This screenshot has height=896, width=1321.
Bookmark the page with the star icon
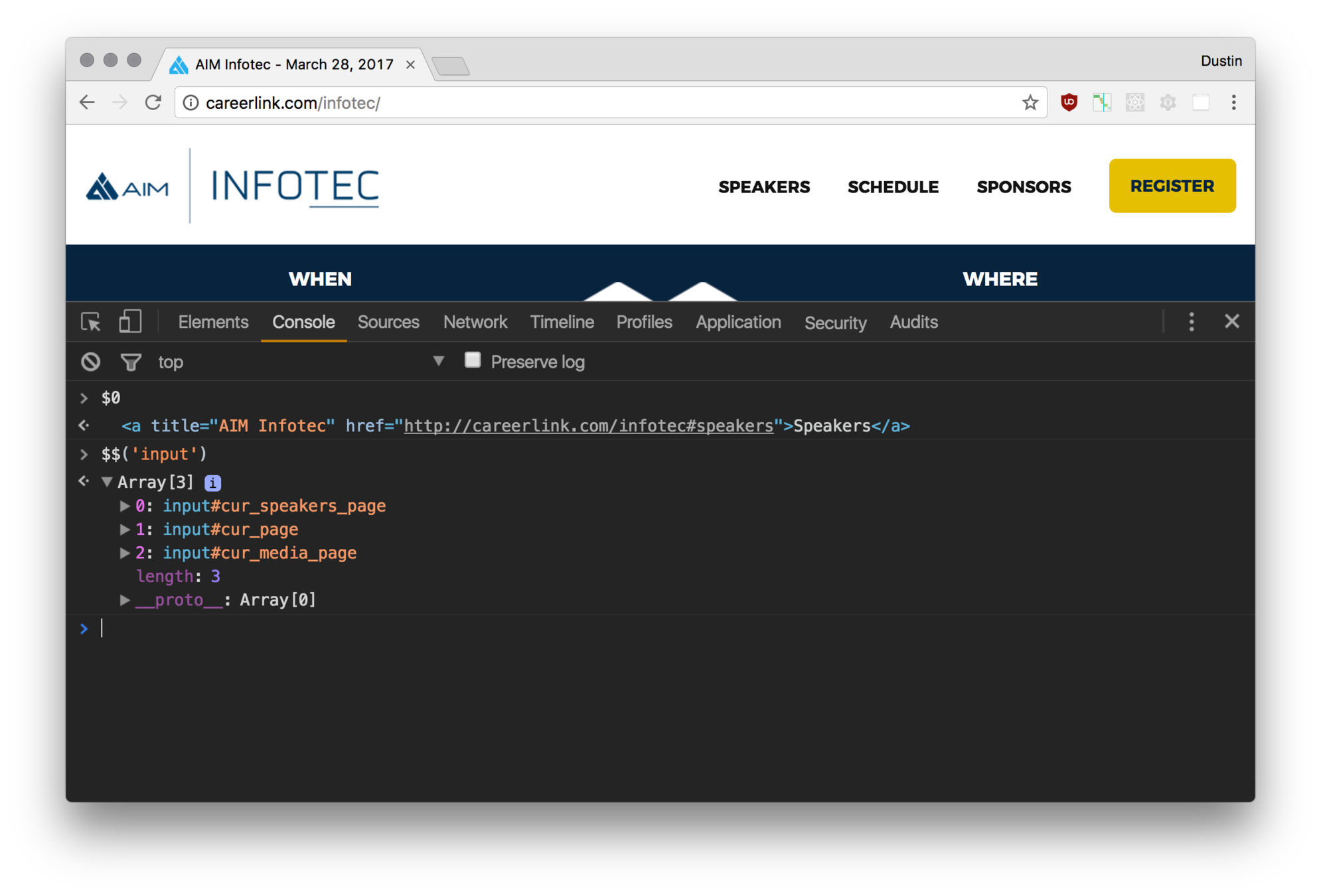(1030, 103)
